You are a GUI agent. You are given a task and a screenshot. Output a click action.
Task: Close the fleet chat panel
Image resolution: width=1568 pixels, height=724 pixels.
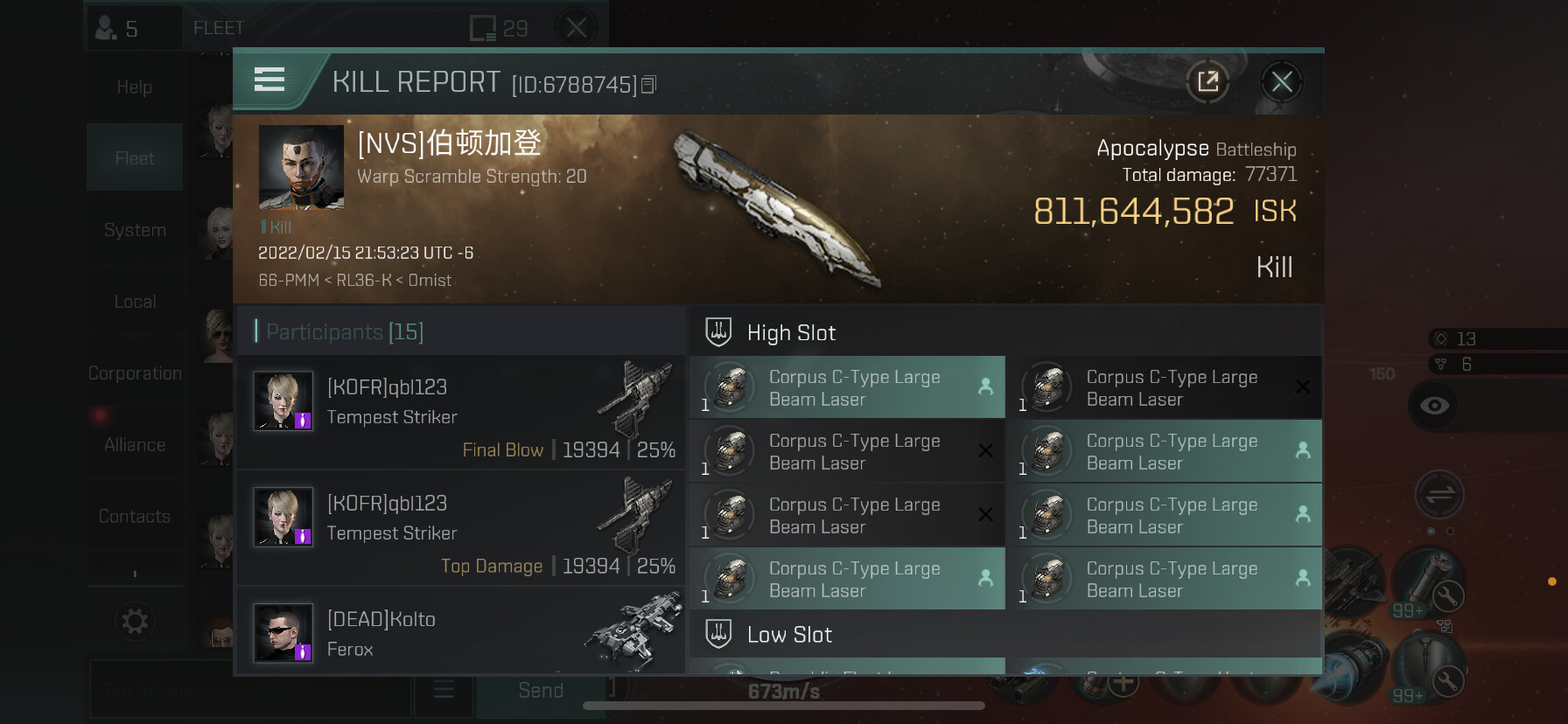tap(577, 28)
